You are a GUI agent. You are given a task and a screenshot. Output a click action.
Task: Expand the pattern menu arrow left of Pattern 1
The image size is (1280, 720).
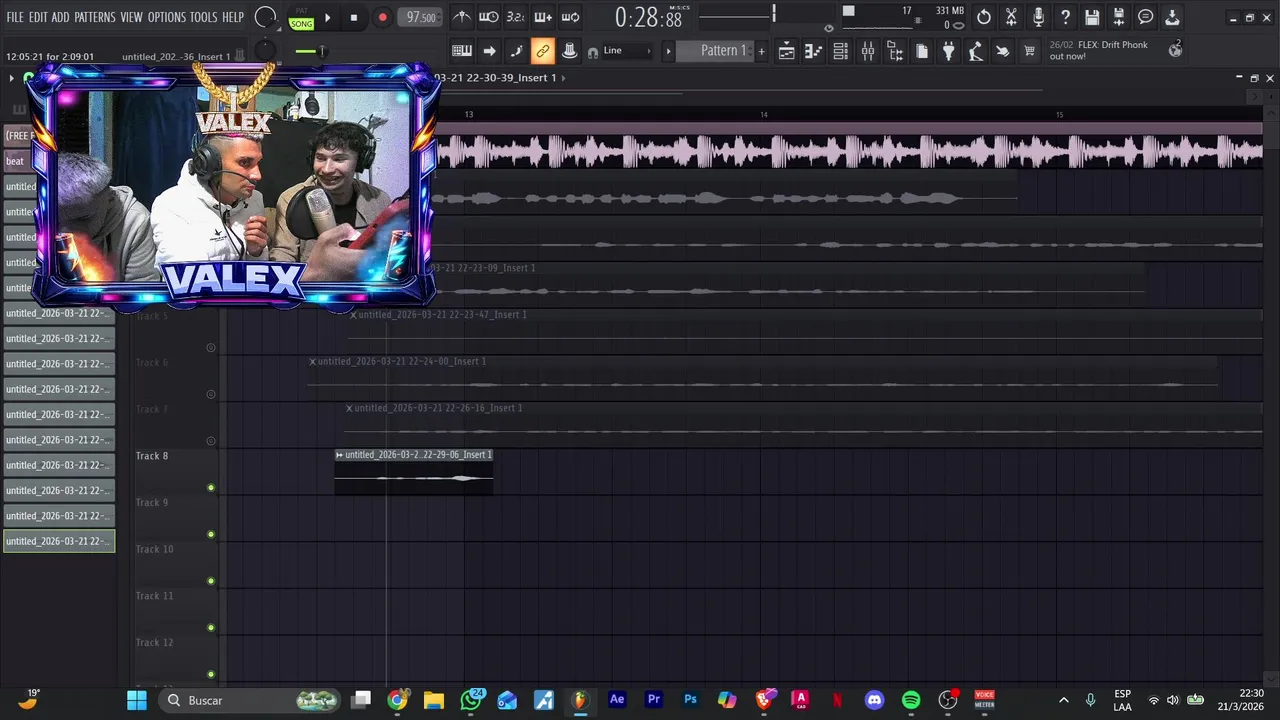point(668,51)
